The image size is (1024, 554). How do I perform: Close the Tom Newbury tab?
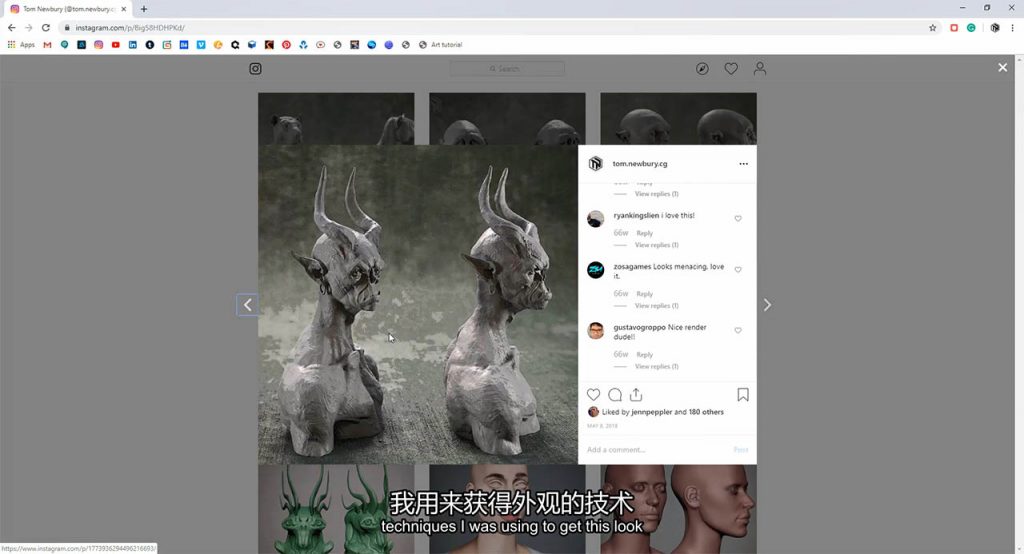pyautogui.click(x=123, y=9)
